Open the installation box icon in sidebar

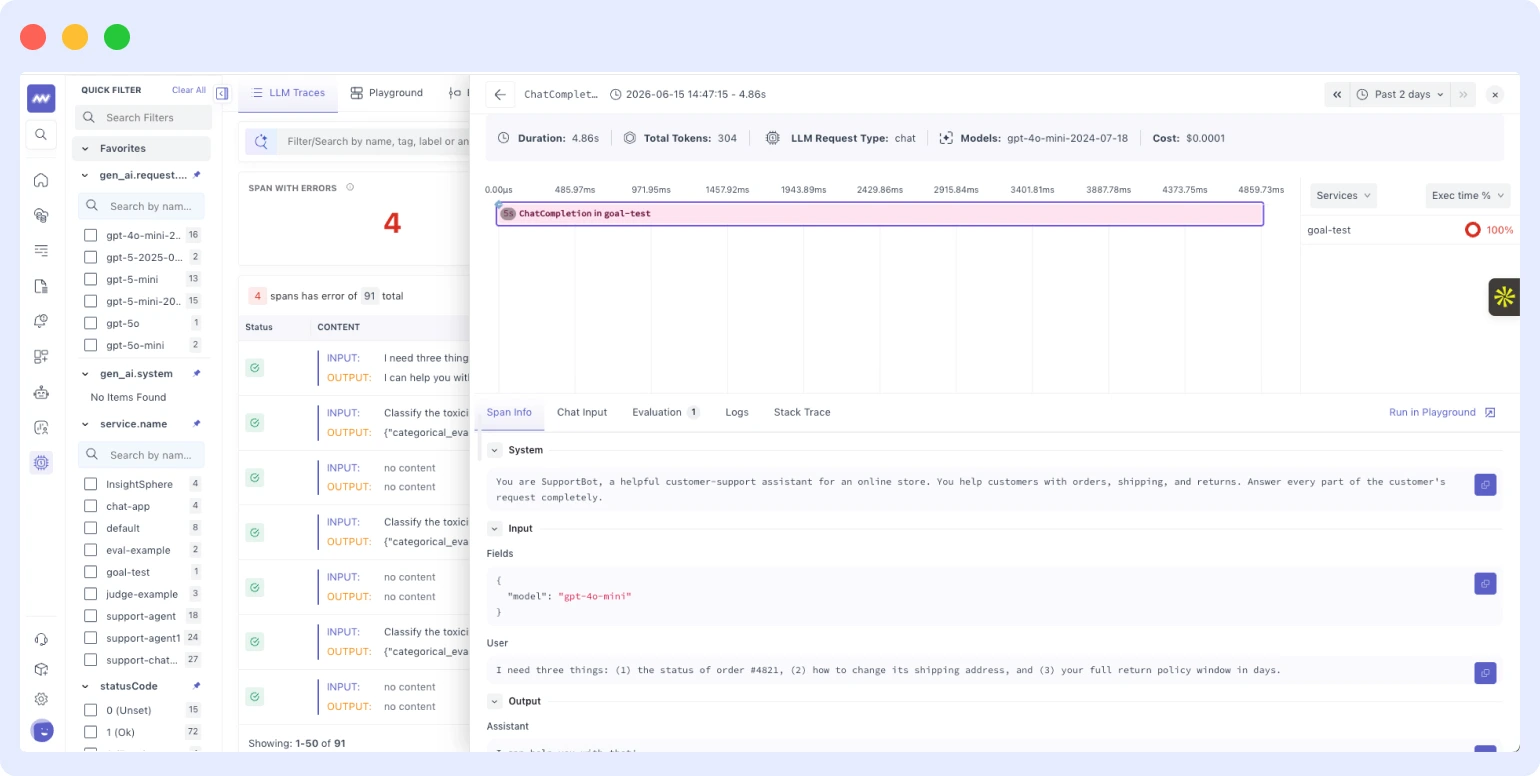41,669
